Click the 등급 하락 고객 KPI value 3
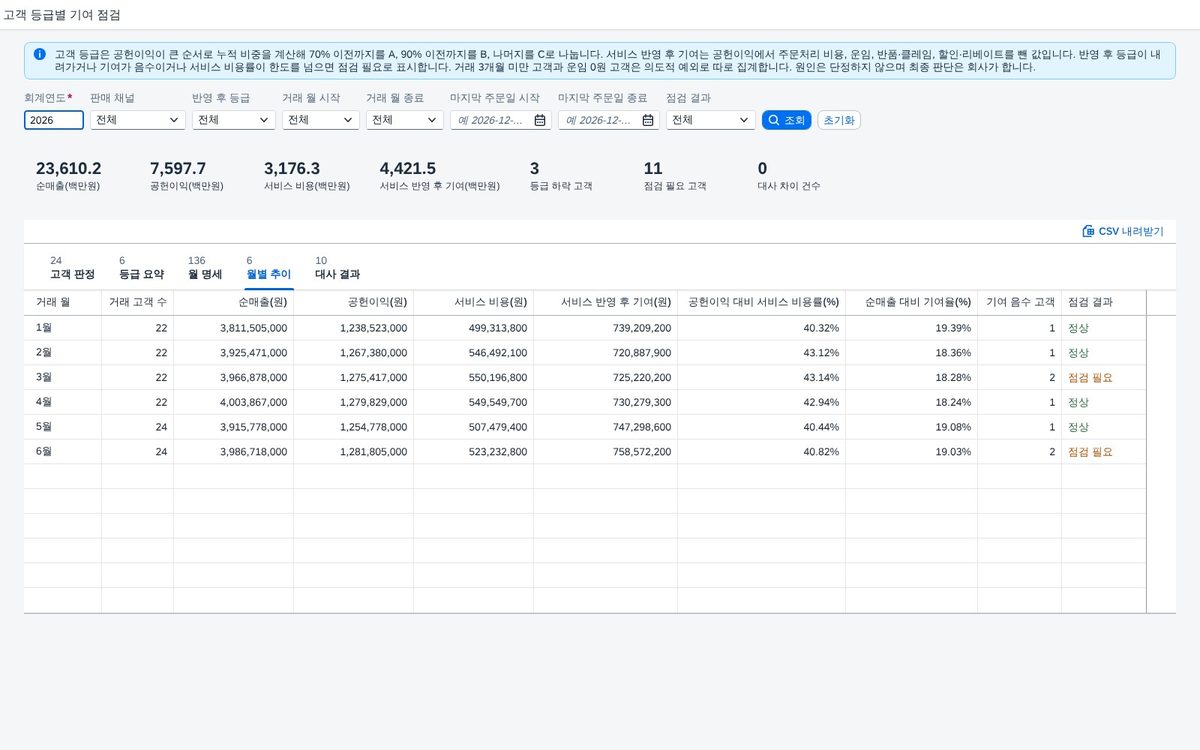Screen dimensions: 1200x750 (x=535, y=169)
